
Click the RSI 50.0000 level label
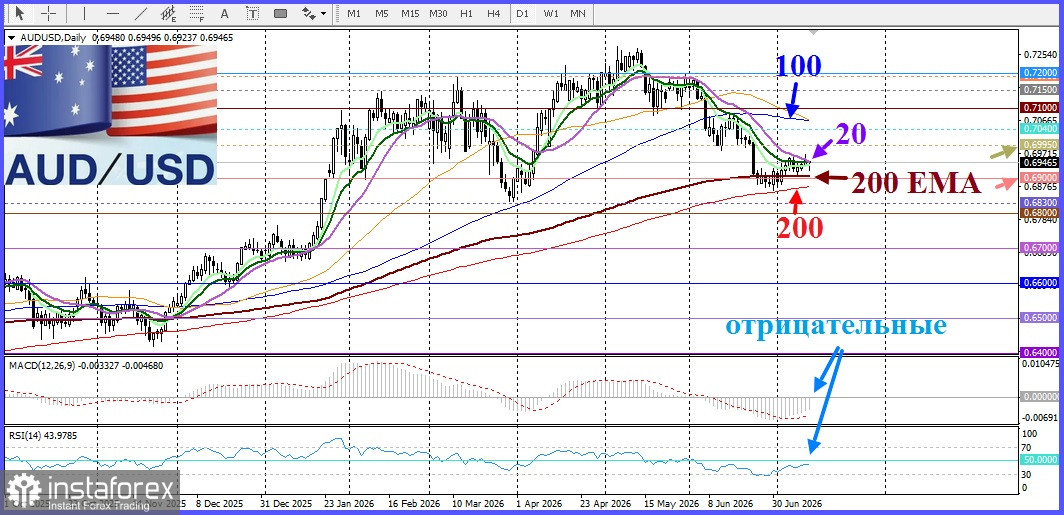tap(1040, 460)
